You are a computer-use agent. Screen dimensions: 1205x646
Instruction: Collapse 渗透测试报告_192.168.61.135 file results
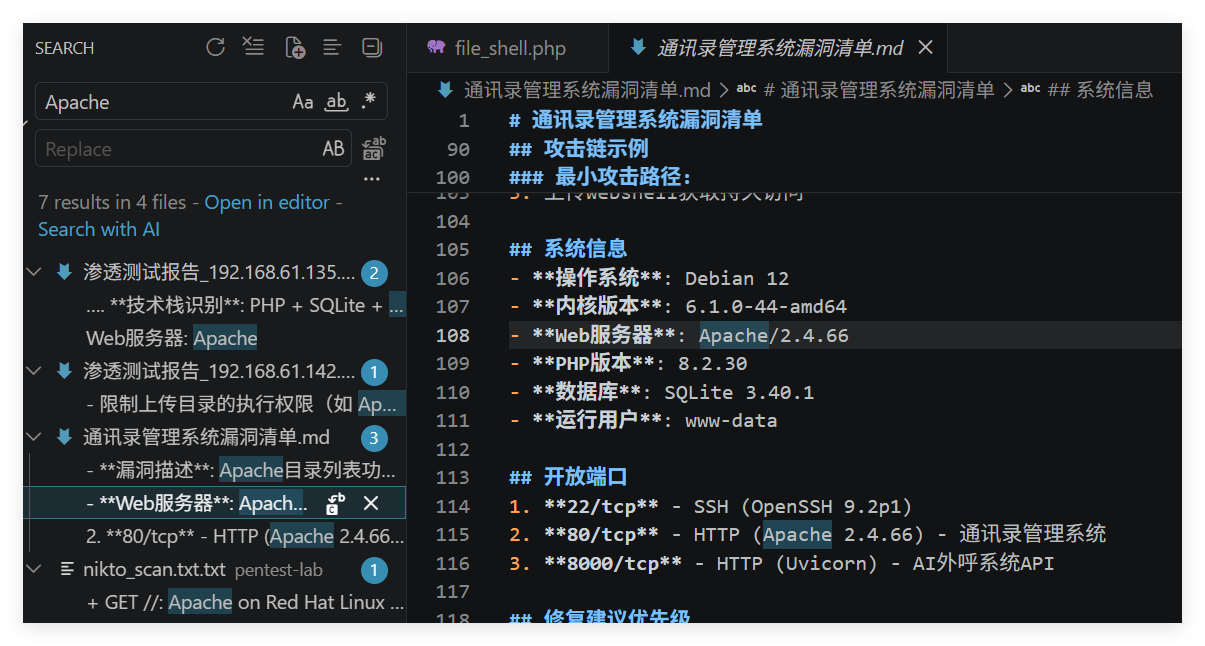tap(34, 272)
